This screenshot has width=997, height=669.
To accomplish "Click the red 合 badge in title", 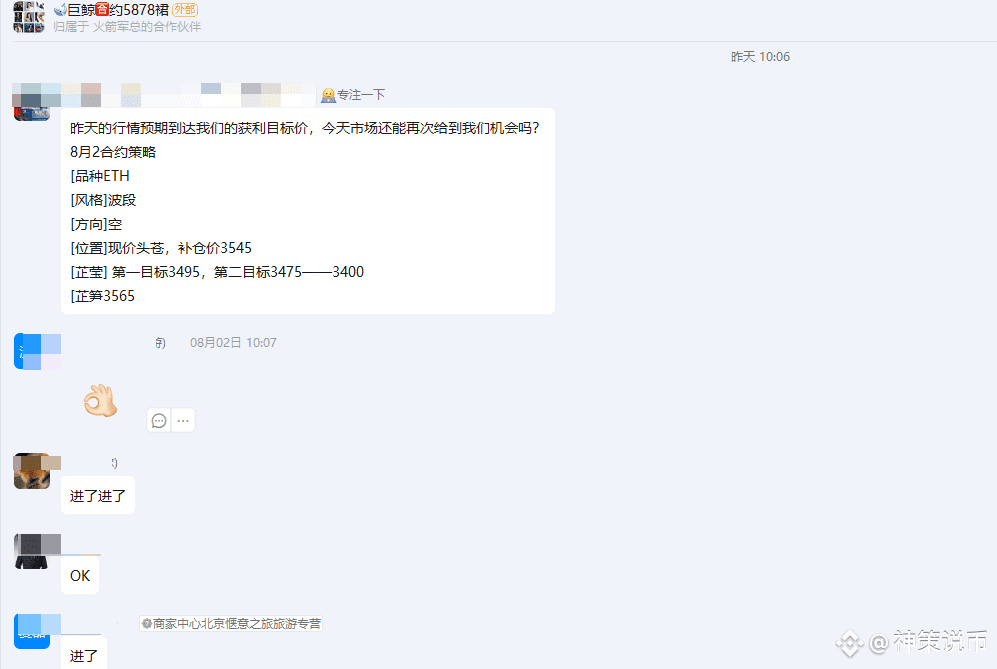I will [102, 10].
